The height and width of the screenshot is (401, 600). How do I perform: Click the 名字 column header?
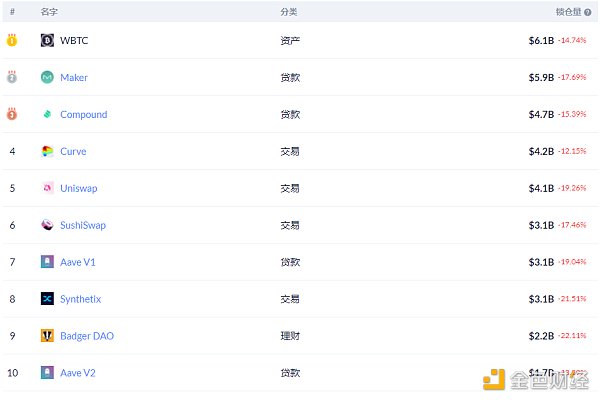(49, 12)
